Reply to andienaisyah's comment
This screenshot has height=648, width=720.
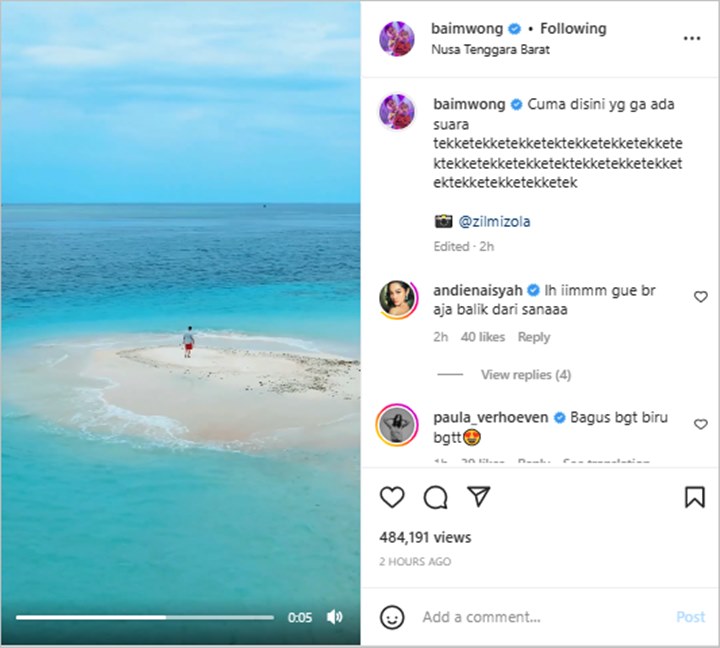pos(533,337)
